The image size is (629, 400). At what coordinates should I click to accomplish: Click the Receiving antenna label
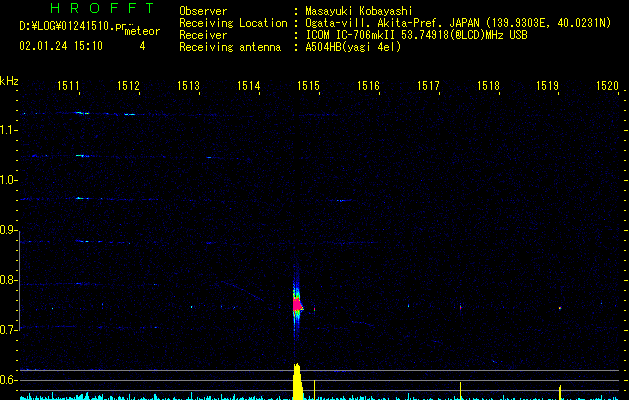tap(230, 47)
